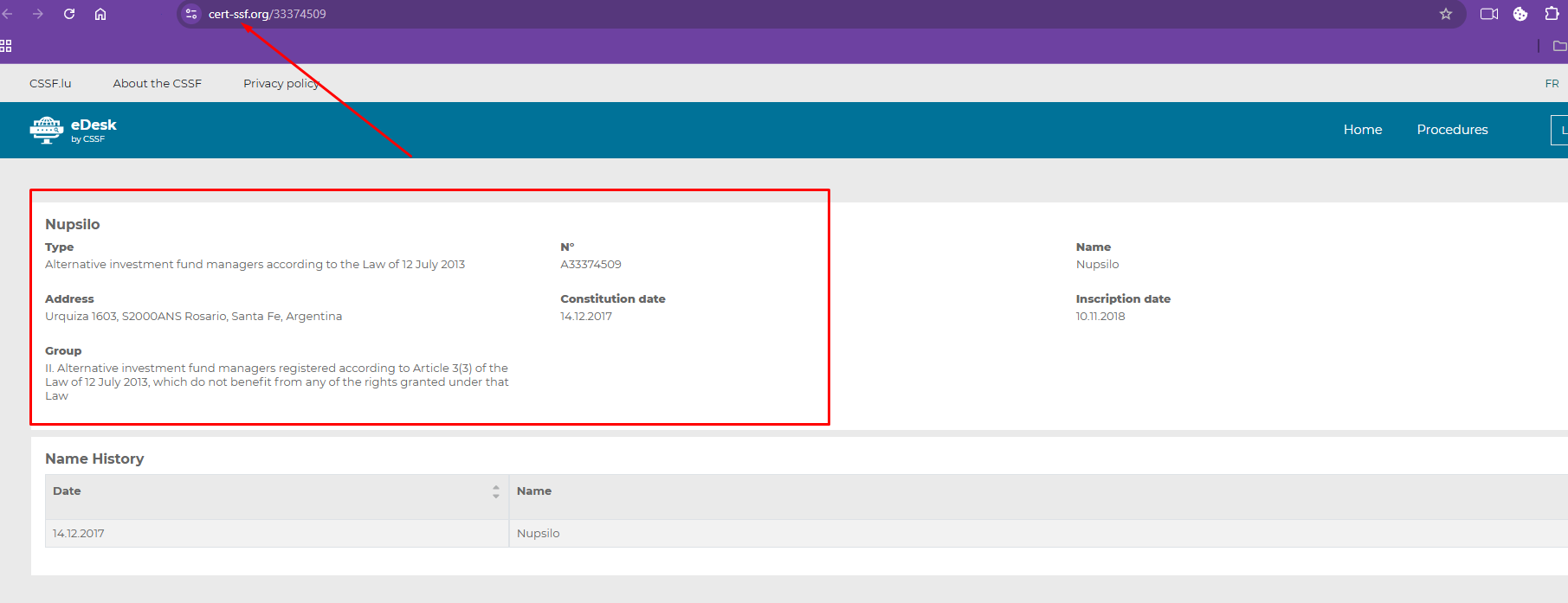Select the address Urquiza 1603 Rosario text
The width and height of the screenshot is (1568, 603).
(x=193, y=317)
